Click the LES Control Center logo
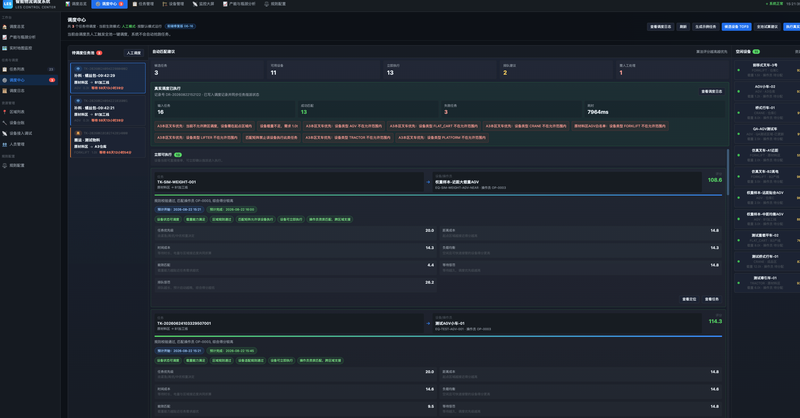800x418 pixels. click(7, 4)
